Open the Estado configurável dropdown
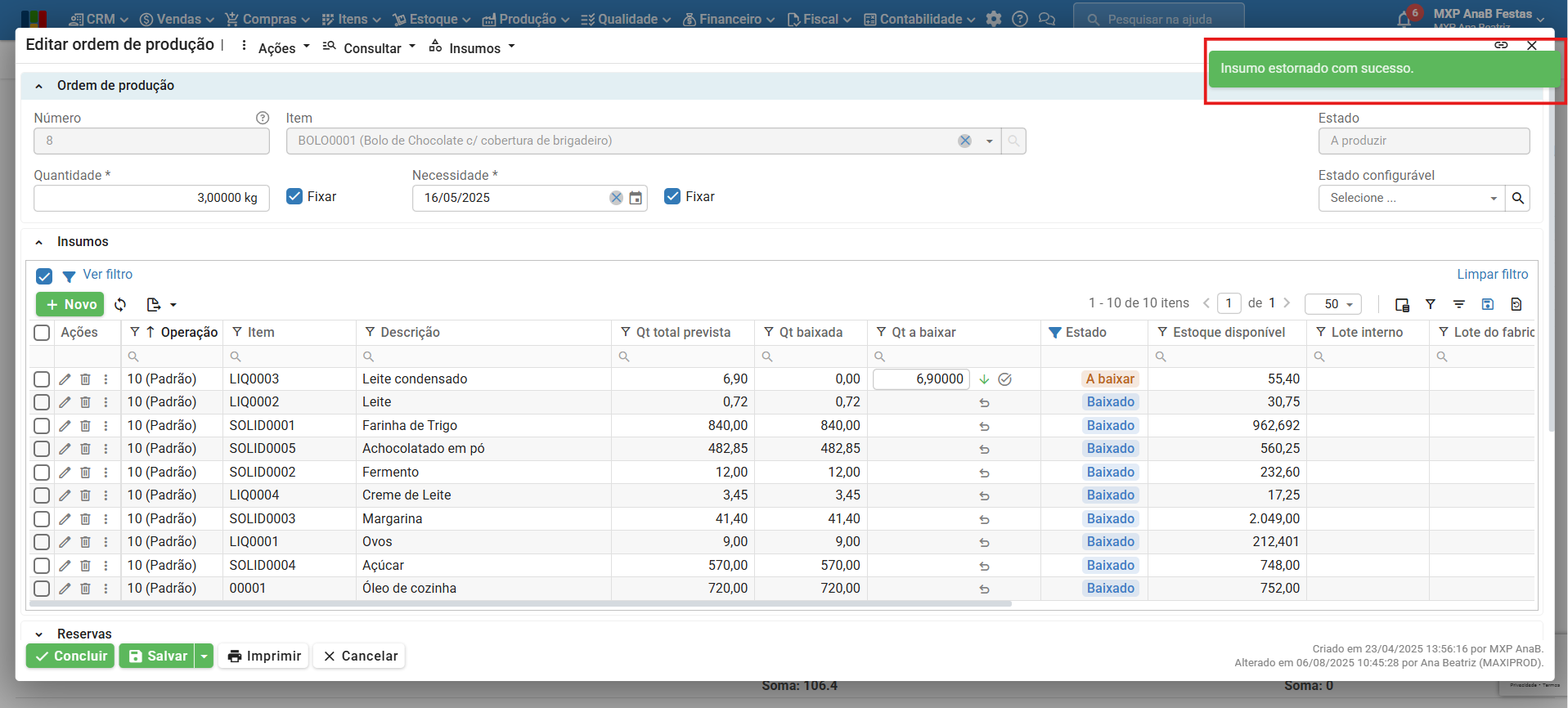Viewport: 1568px width, 708px height. click(x=1411, y=198)
